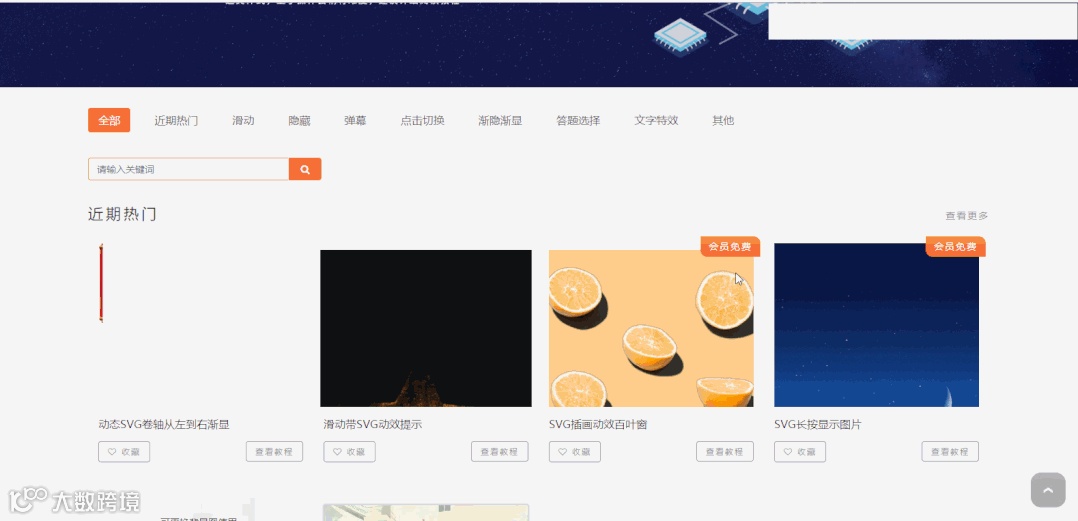Switch to 文字特效 category
This screenshot has height=521, width=1078.
coord(657,120)
